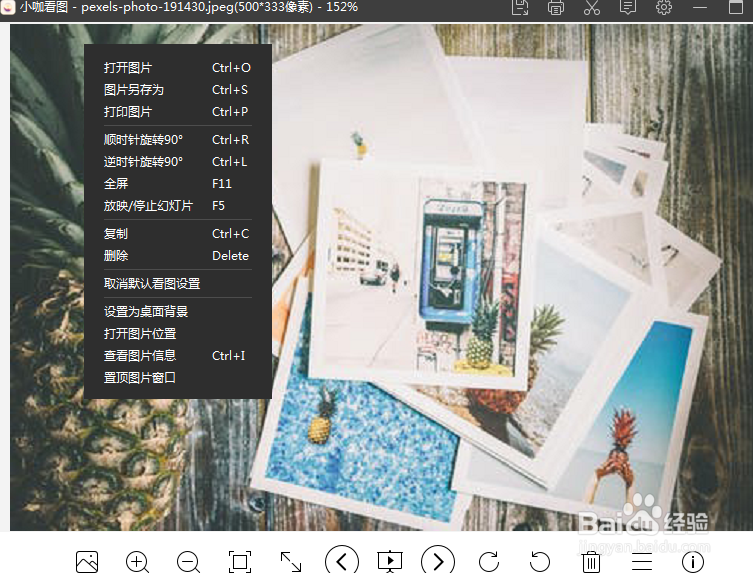Rotate image counterclockwise from bottom toolbar
This screenshot has height=573, width=753.
point(540,561)
